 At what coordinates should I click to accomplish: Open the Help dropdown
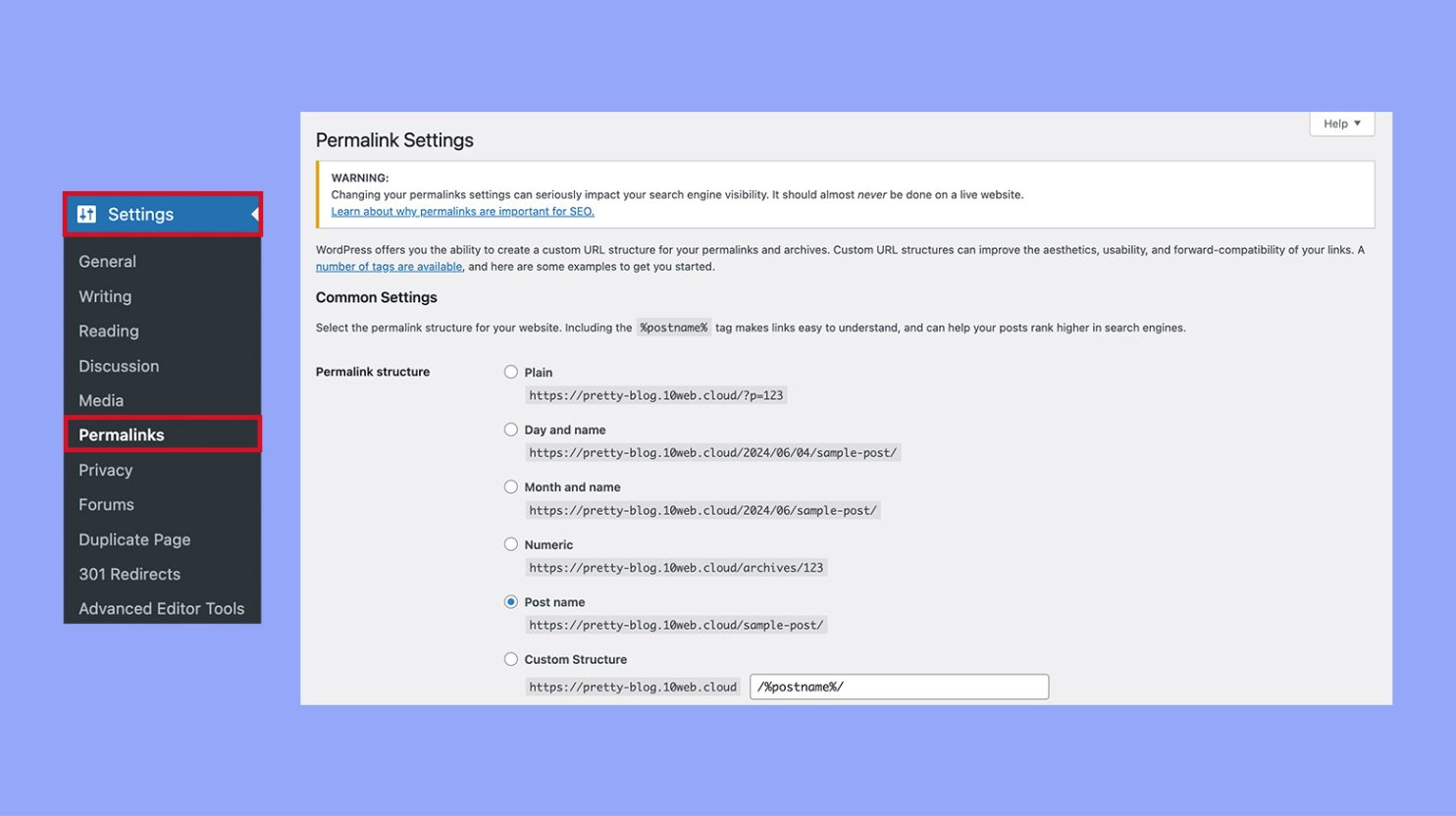pos(1340,123)
